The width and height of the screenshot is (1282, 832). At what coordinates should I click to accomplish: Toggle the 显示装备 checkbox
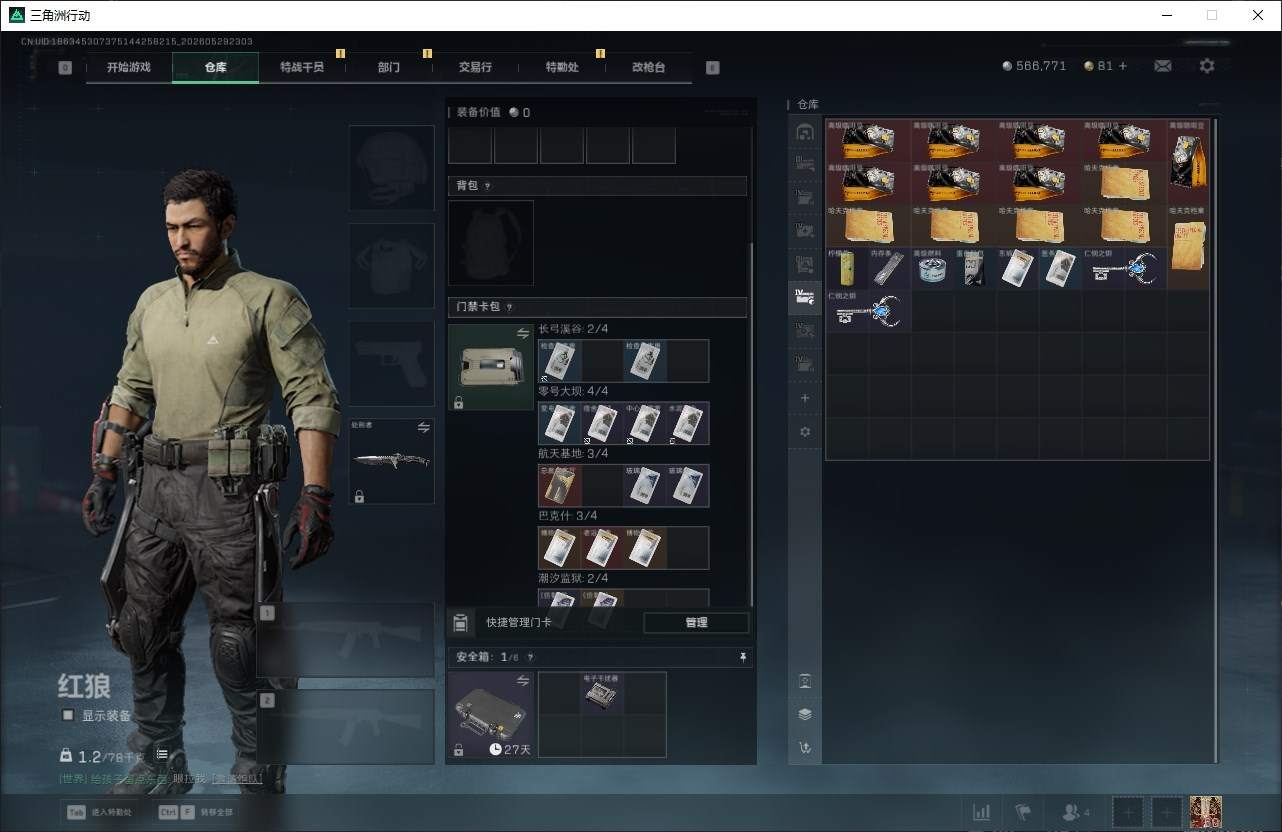[x=68, y=715]
